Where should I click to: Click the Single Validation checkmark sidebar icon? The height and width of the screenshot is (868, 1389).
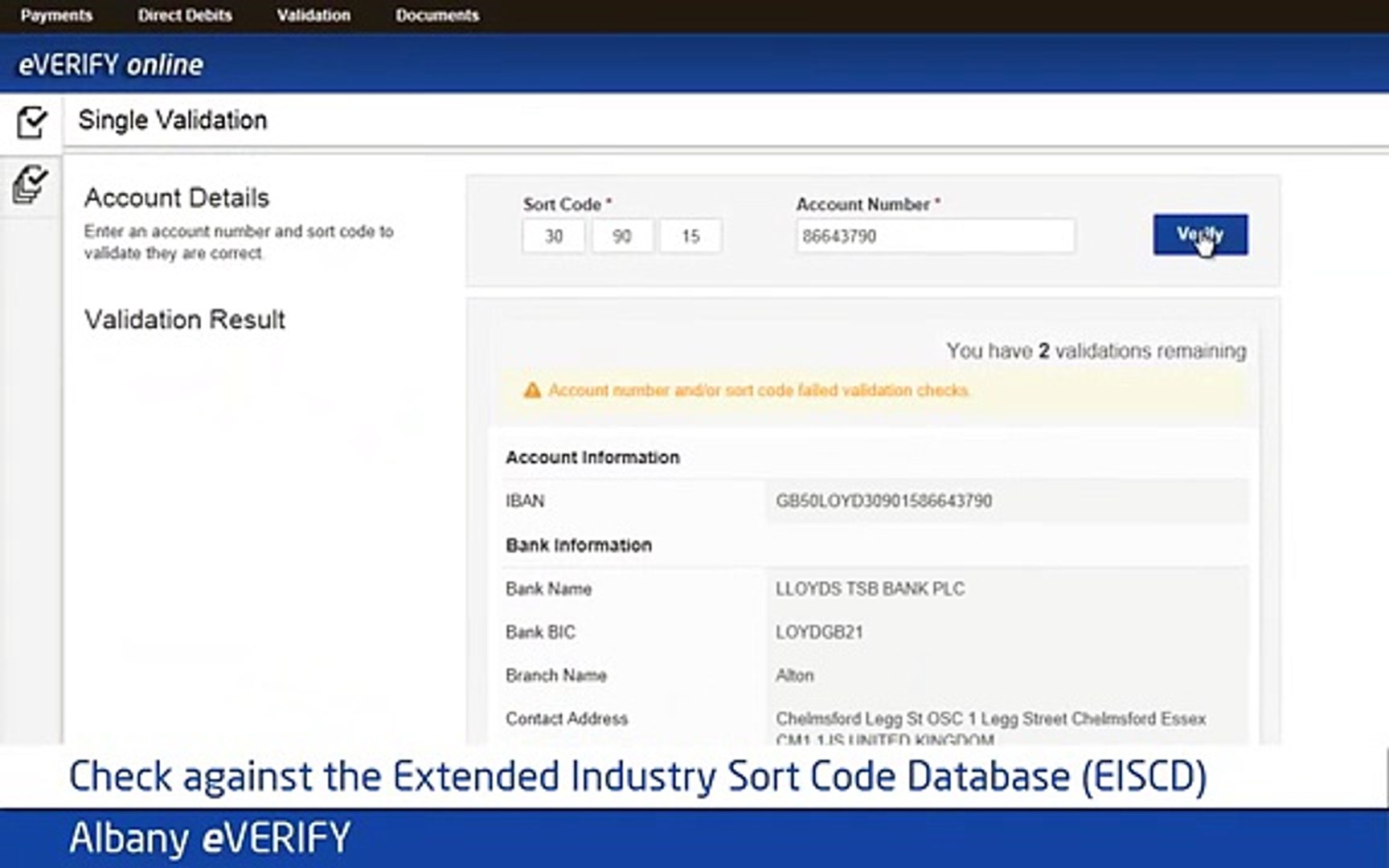pyautogui.click(x=31, y=122)
